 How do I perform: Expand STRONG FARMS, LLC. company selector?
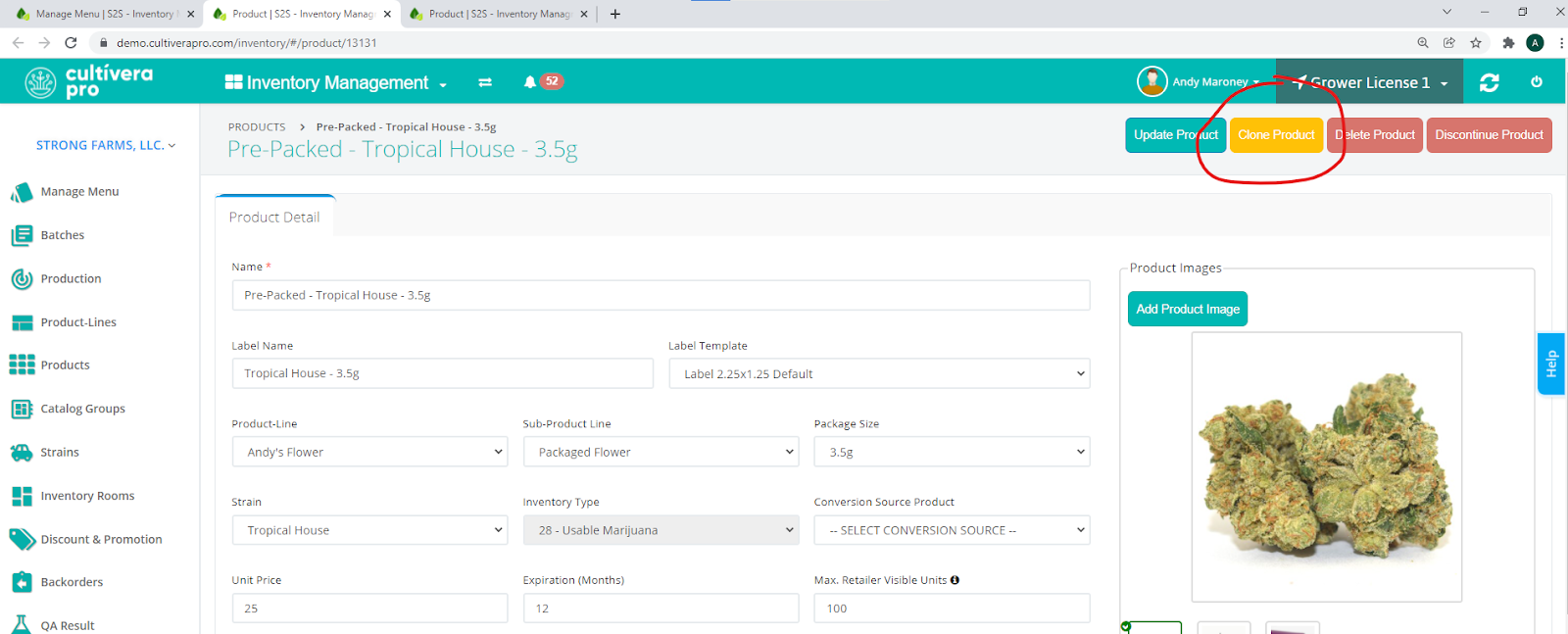106,145
